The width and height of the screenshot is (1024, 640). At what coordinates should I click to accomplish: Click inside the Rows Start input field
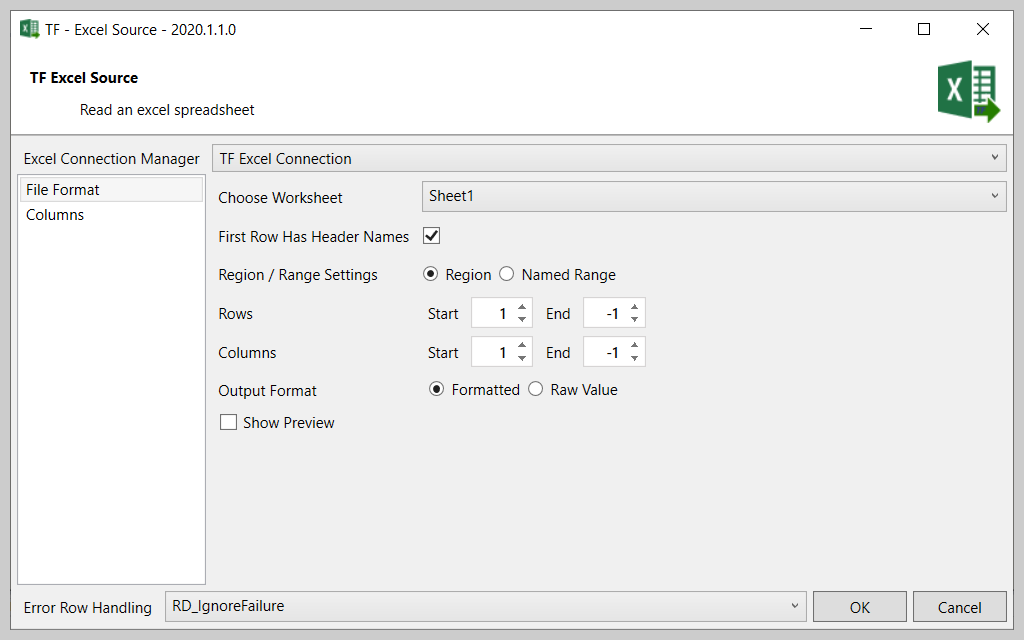point(496,313)
